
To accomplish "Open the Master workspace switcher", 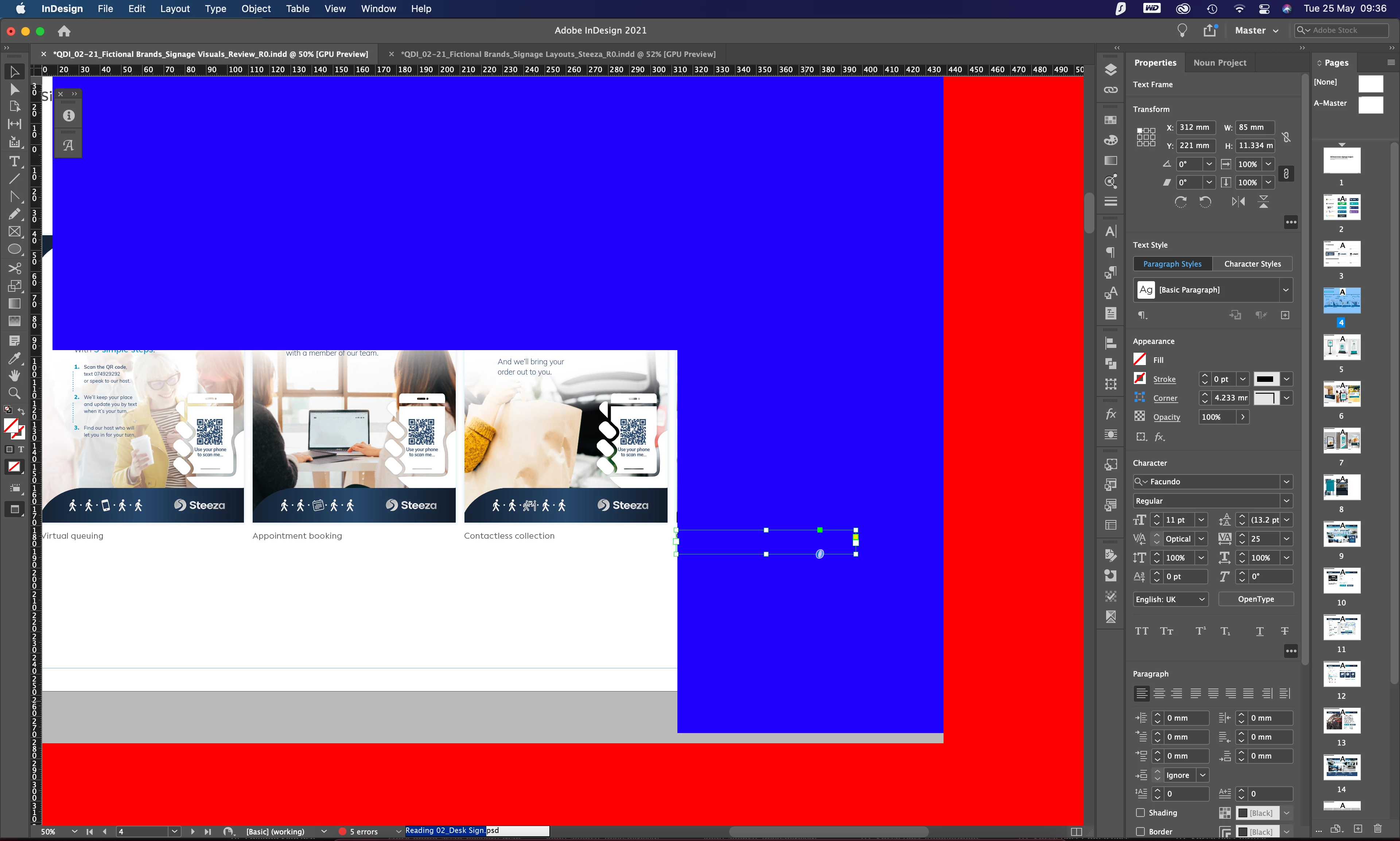I will pyautogui.click(x=1256, y=31).
